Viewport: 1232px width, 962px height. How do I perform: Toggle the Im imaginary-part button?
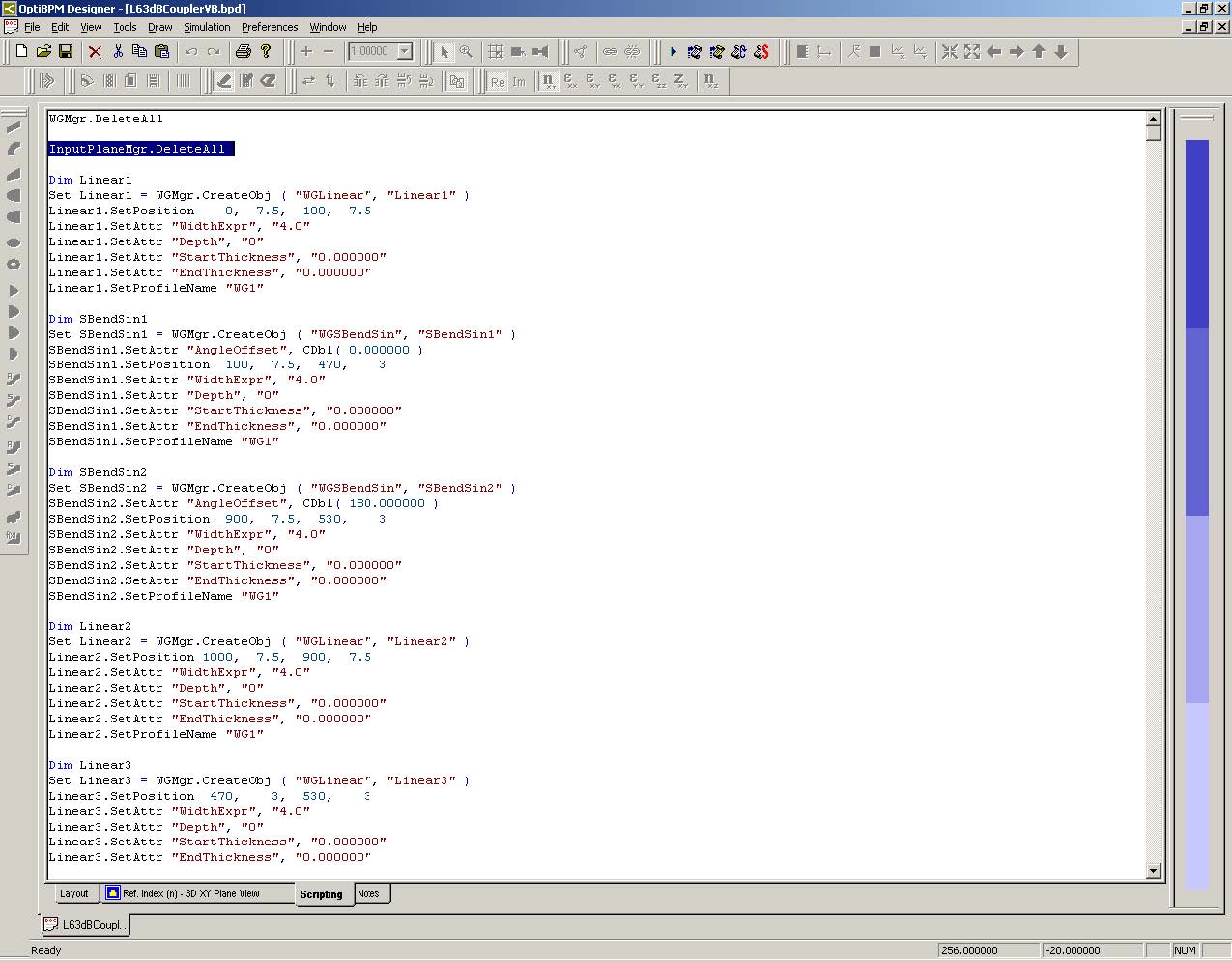[519, 81]
